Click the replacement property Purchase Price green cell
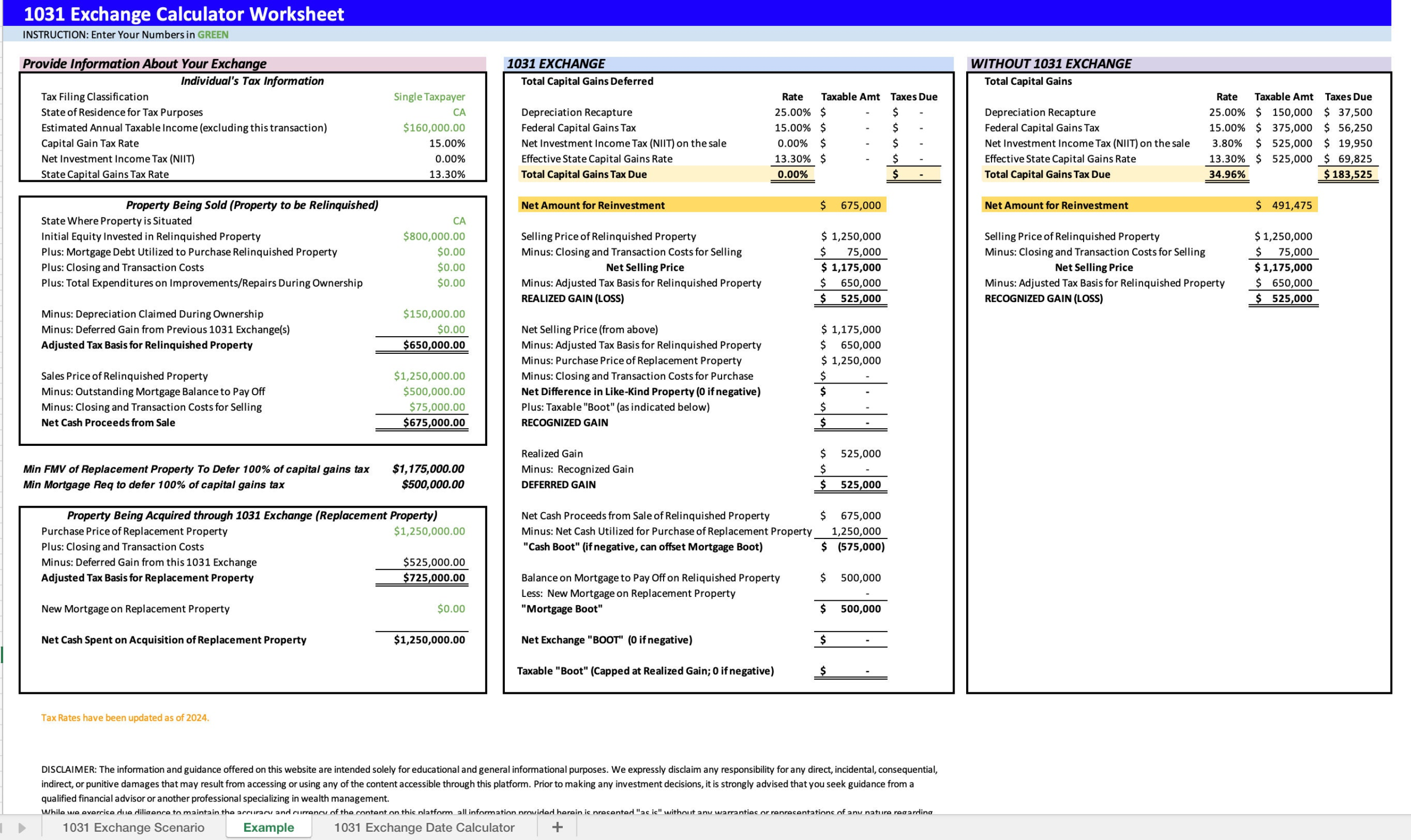1411x840 pixels. point(429,531)
